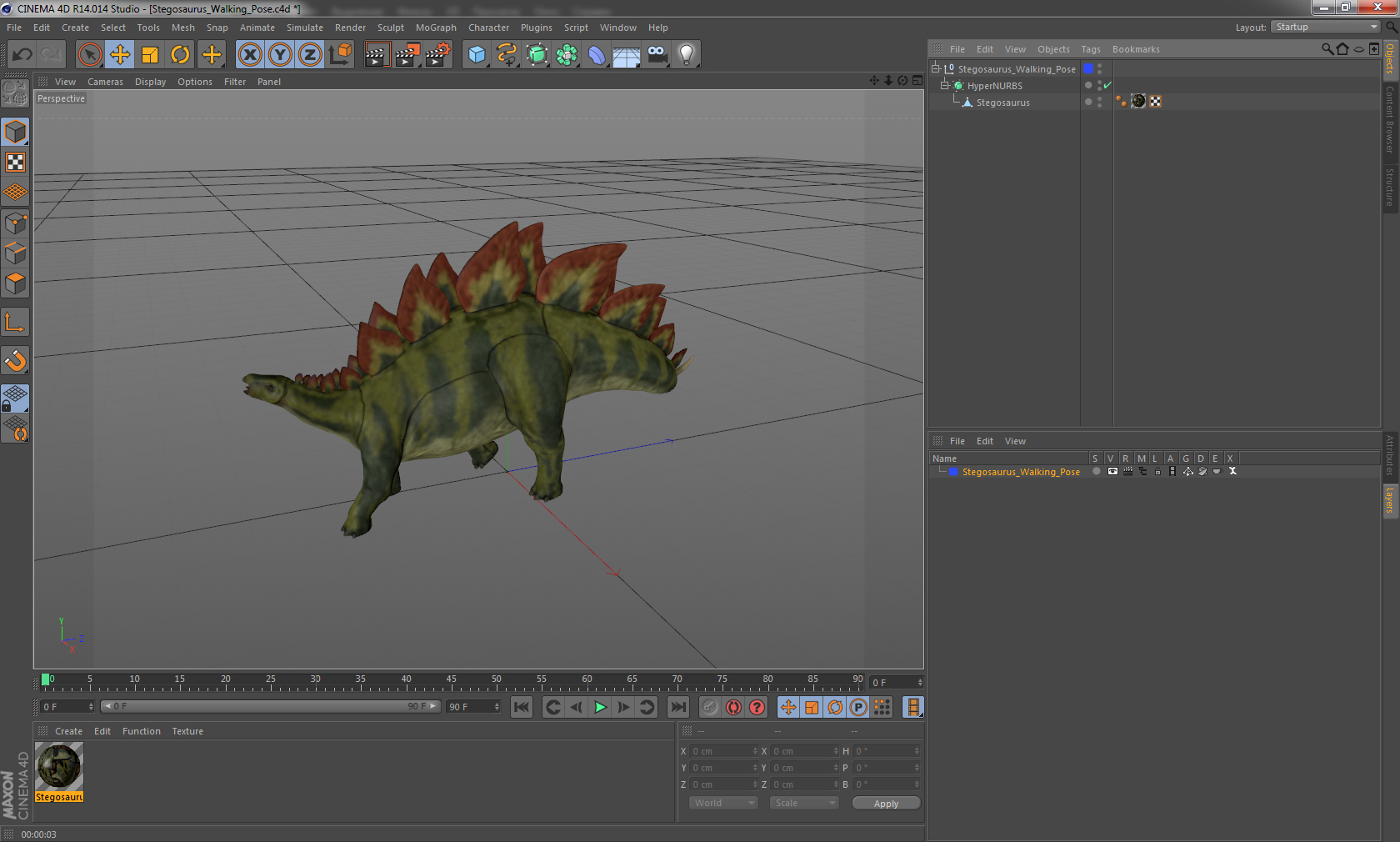Open the Objects tab on right edge
Screen dimensions: 1400x842
(x=1390, y=58)
